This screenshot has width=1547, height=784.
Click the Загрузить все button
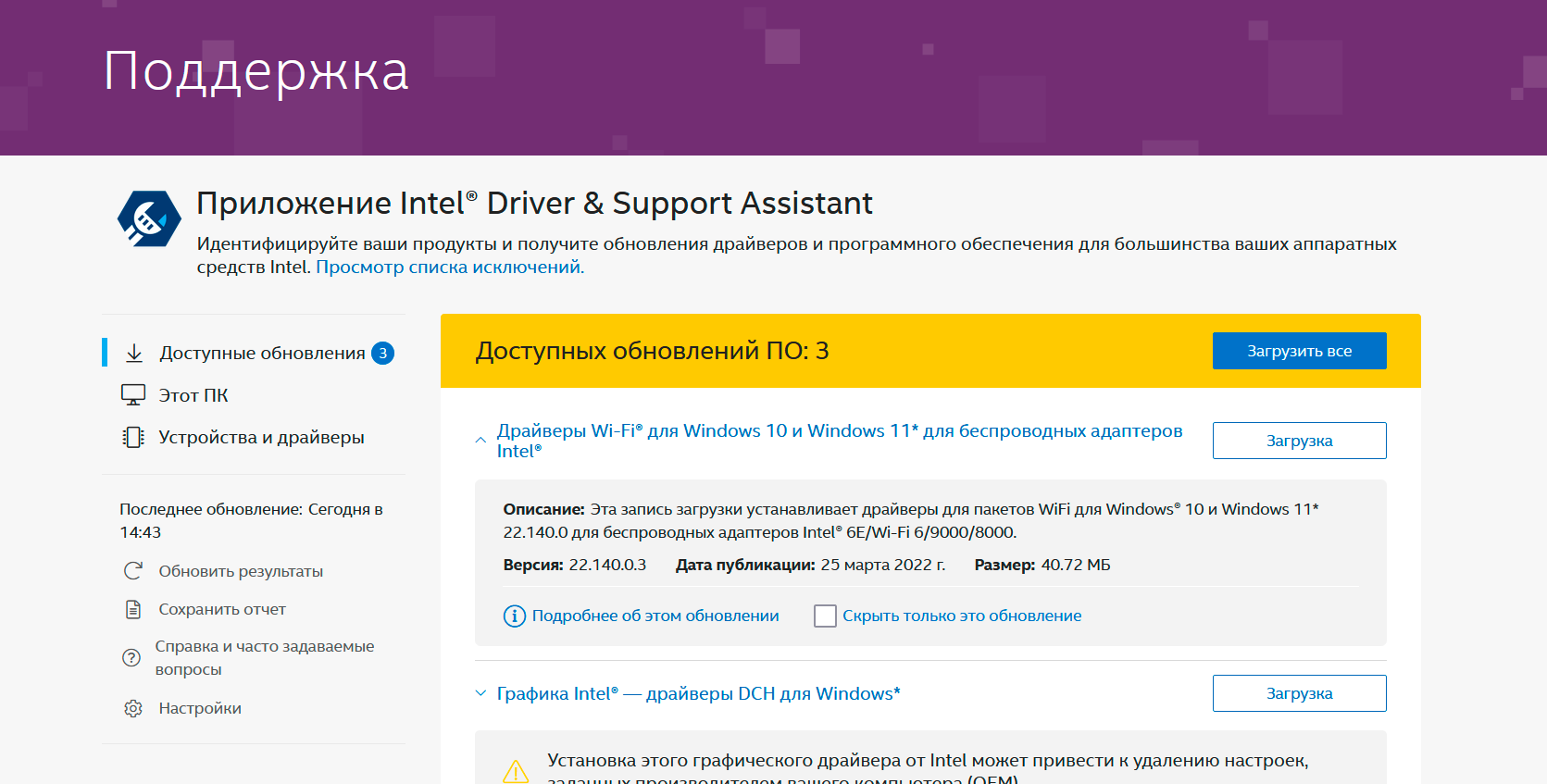(x=1299, y=351)
